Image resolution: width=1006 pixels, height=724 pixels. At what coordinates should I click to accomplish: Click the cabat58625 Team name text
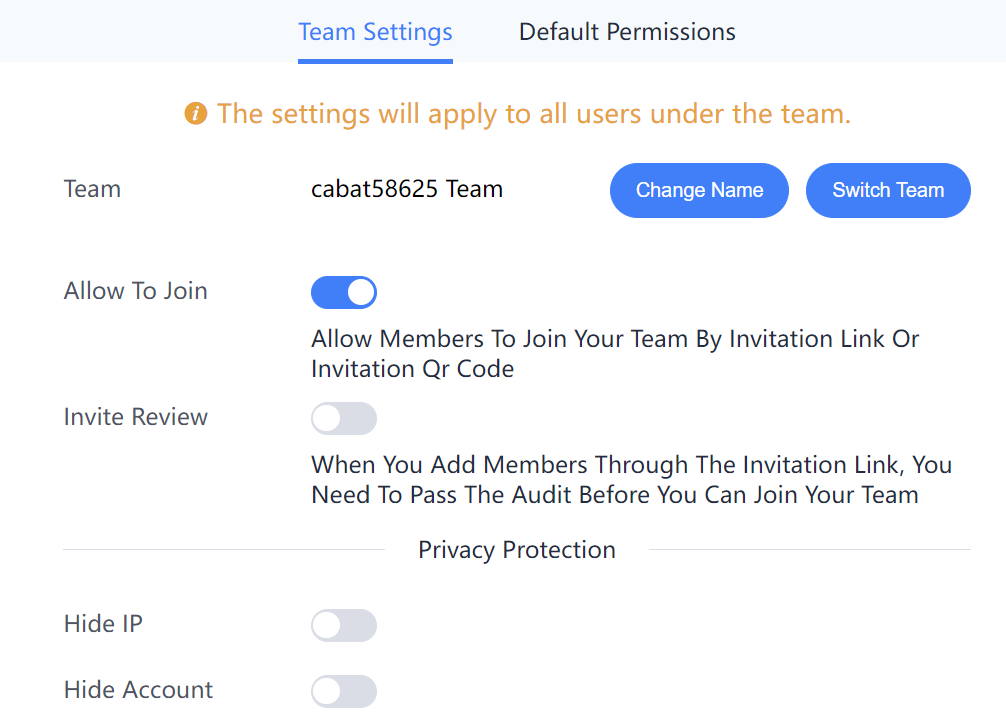(407, 189)
